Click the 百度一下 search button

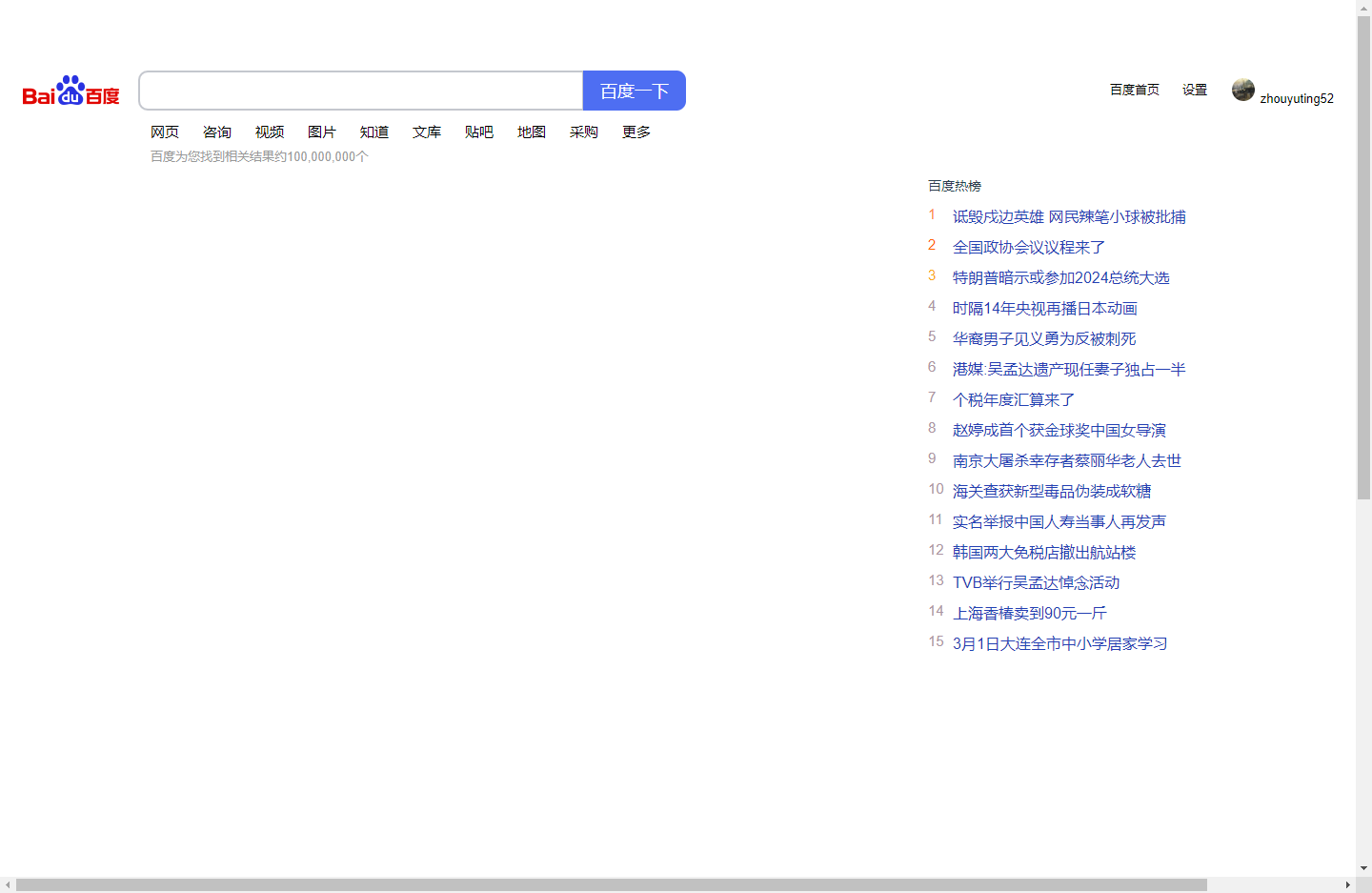point(635,91)
